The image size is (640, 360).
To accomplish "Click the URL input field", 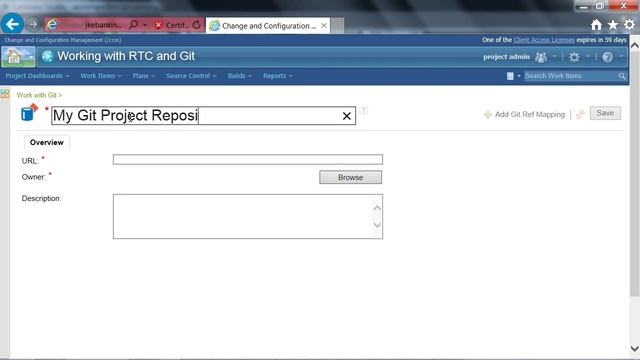I will (x=248, y=159).
